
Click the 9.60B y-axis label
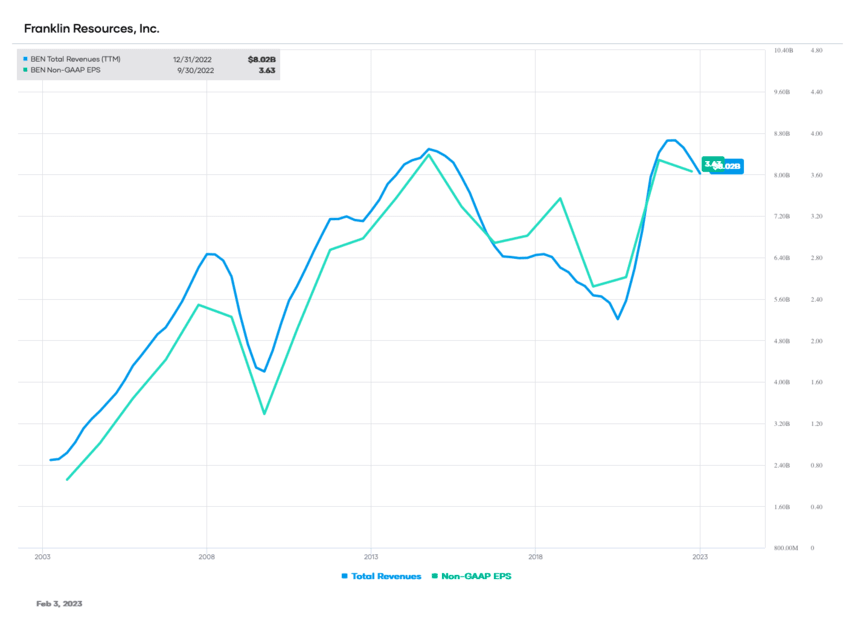pyautogui.click(x=782, y=92)
